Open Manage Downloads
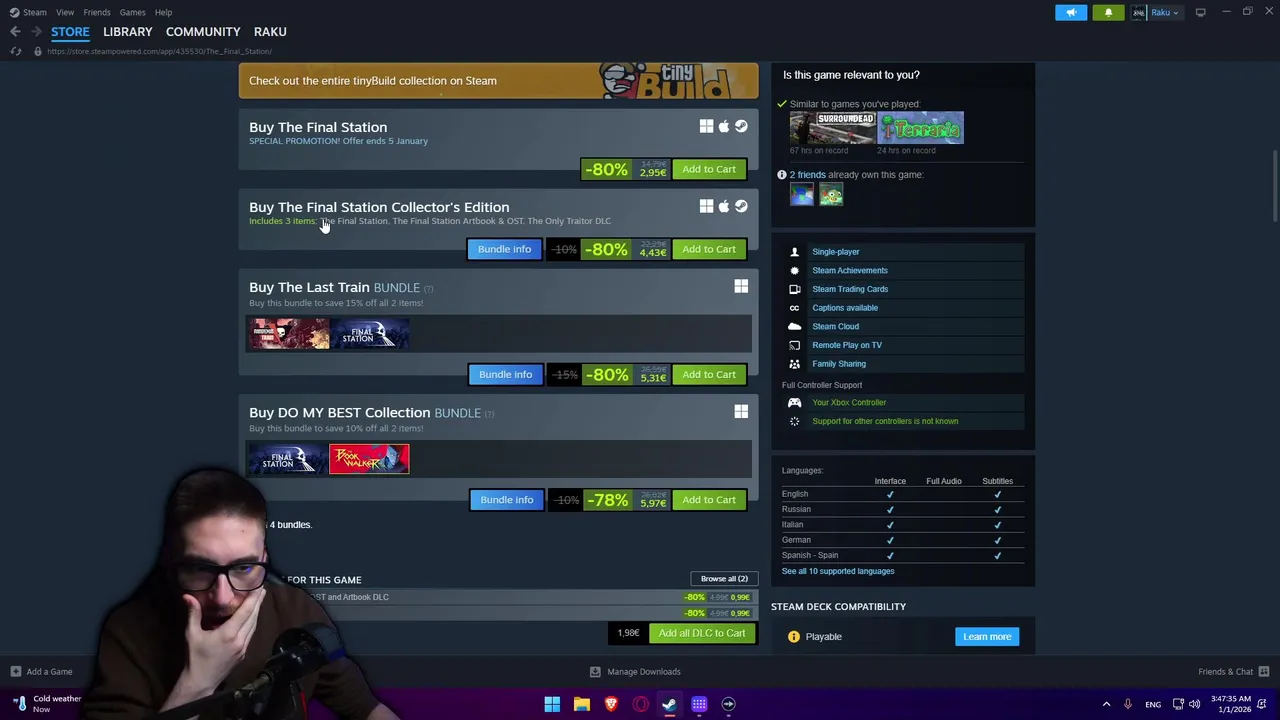 [x=635, y=672]
